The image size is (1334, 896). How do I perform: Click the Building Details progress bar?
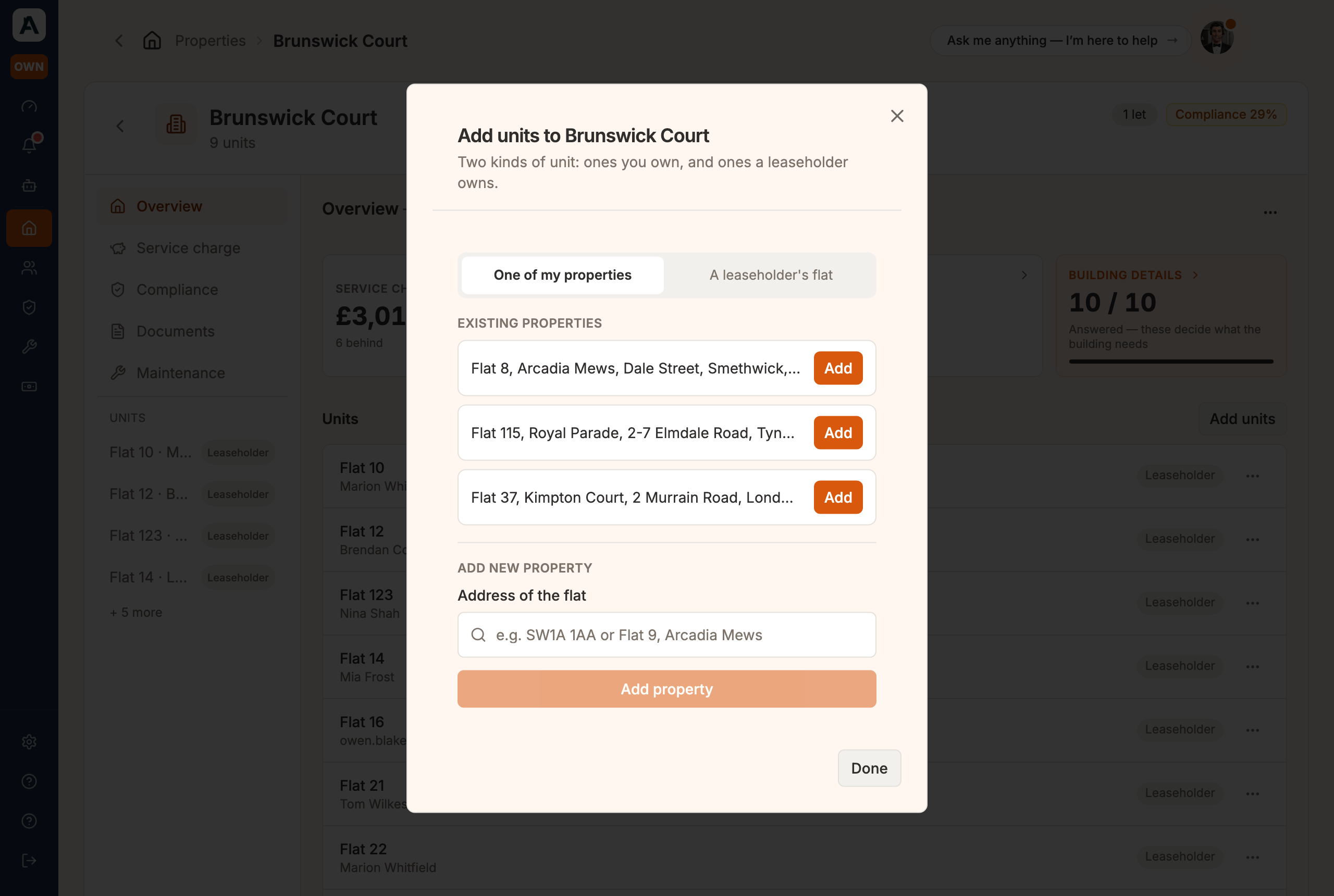1170,361
